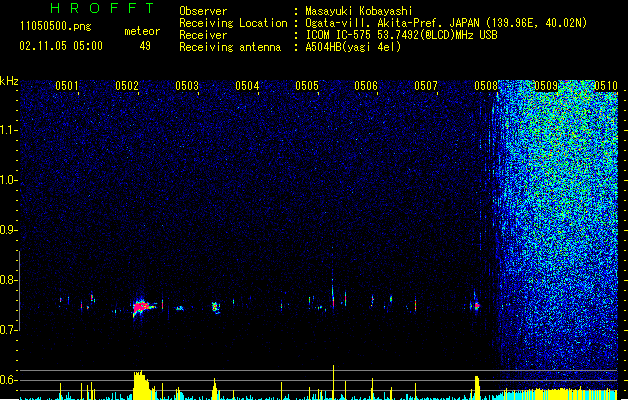Click the 0.6 frequency axis label
This screenshot has width=629, height=400.
pyautogui.click(x=8, y=380)
